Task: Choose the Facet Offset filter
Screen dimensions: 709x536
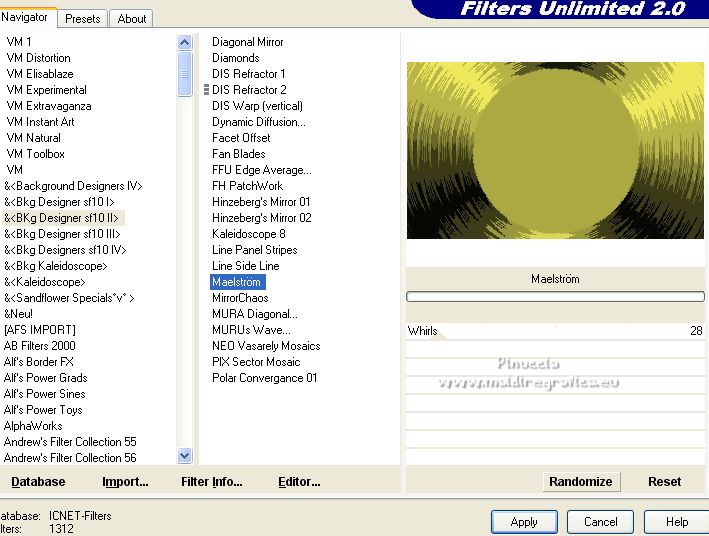Action: pos(241,138)
